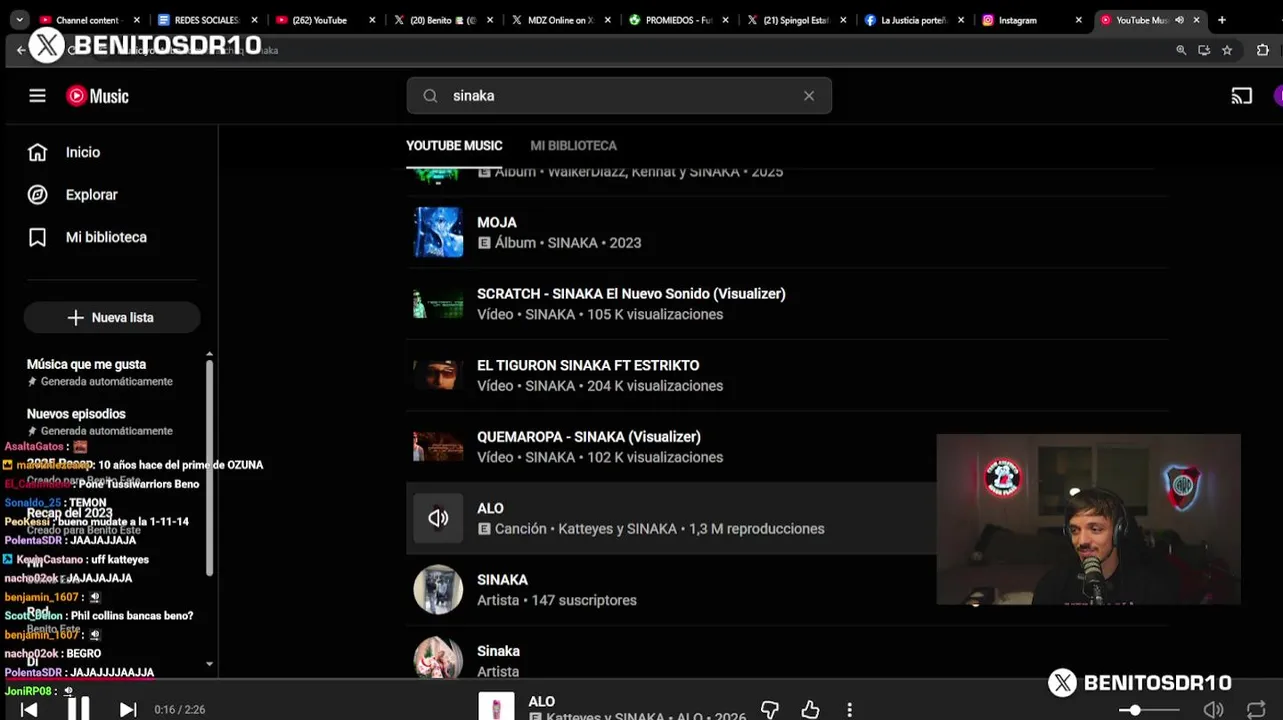Bookmark this page with the star icon
Screen dimensions: 1283x720
click(x=1227, y=50)
